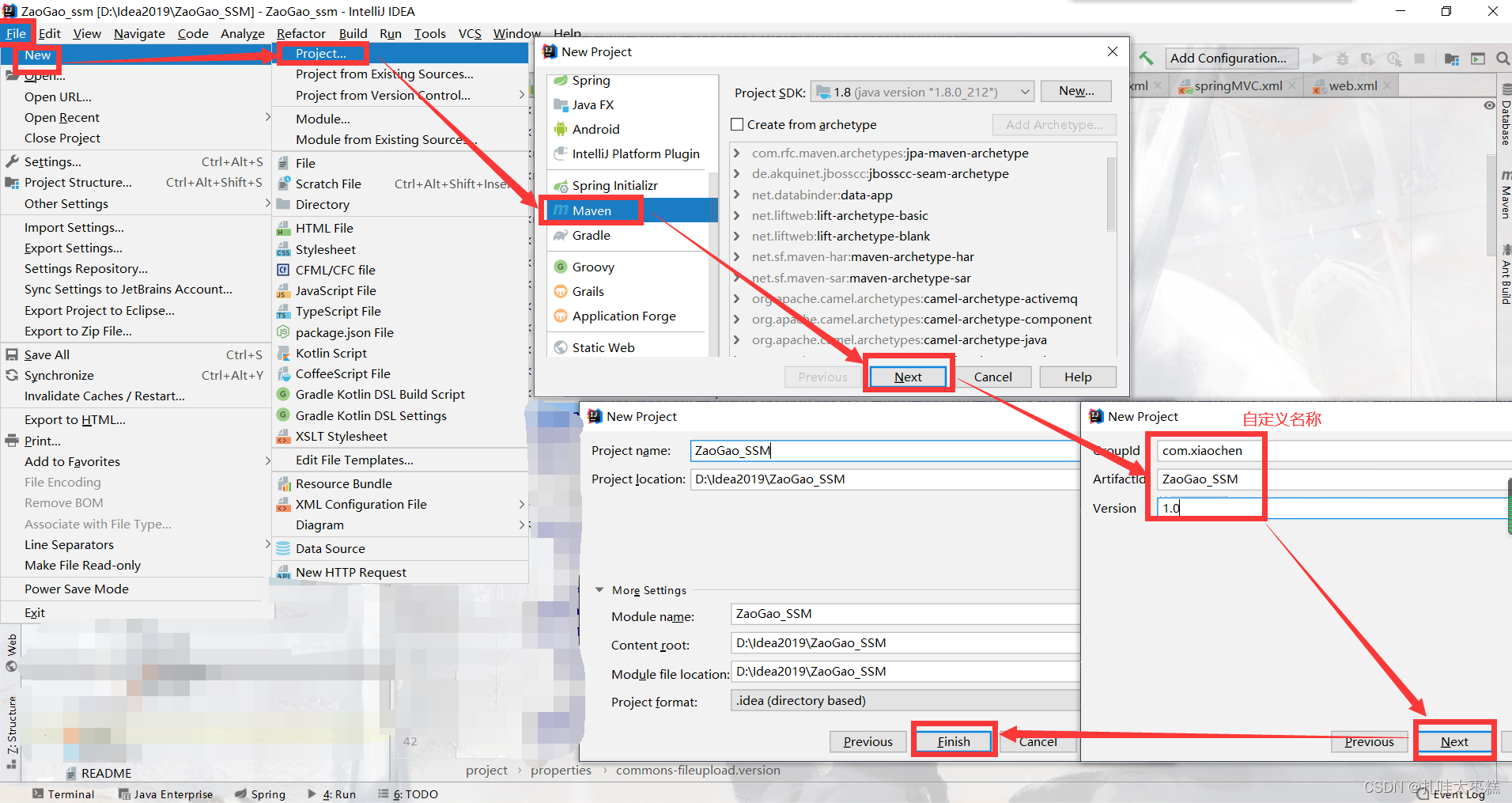Open the Web tool window tab
1512x803 pixels.
pyautogui.click(x=11, y=653)
